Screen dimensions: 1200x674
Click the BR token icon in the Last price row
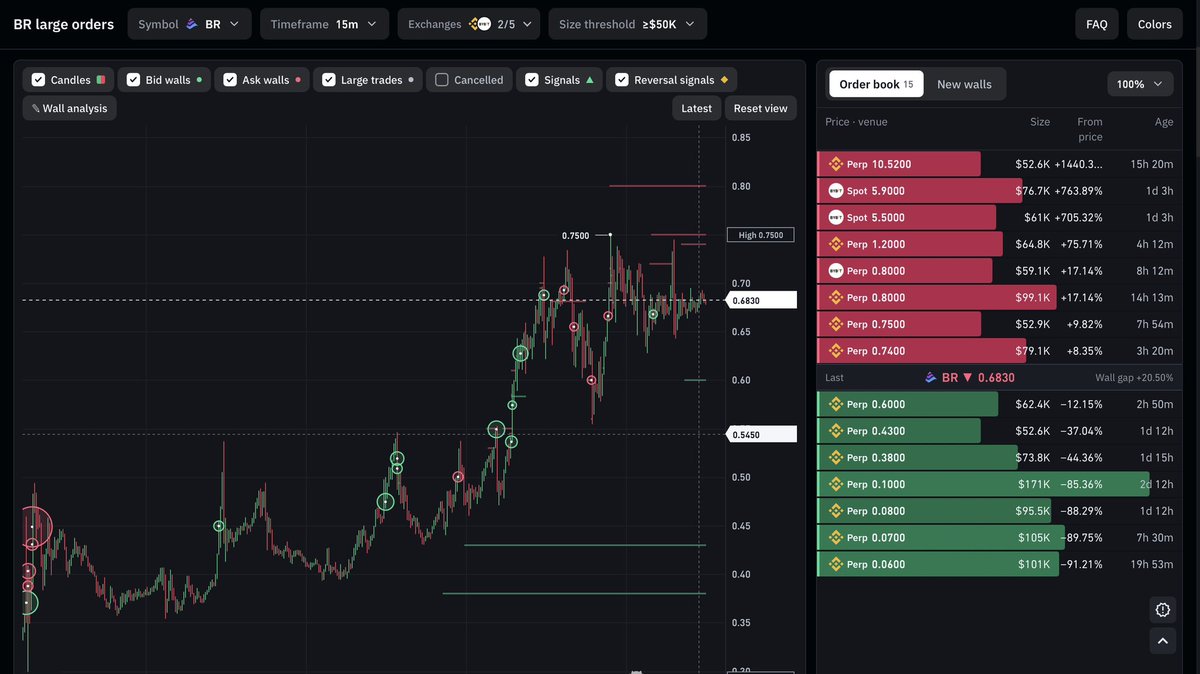tap(932, 378)
